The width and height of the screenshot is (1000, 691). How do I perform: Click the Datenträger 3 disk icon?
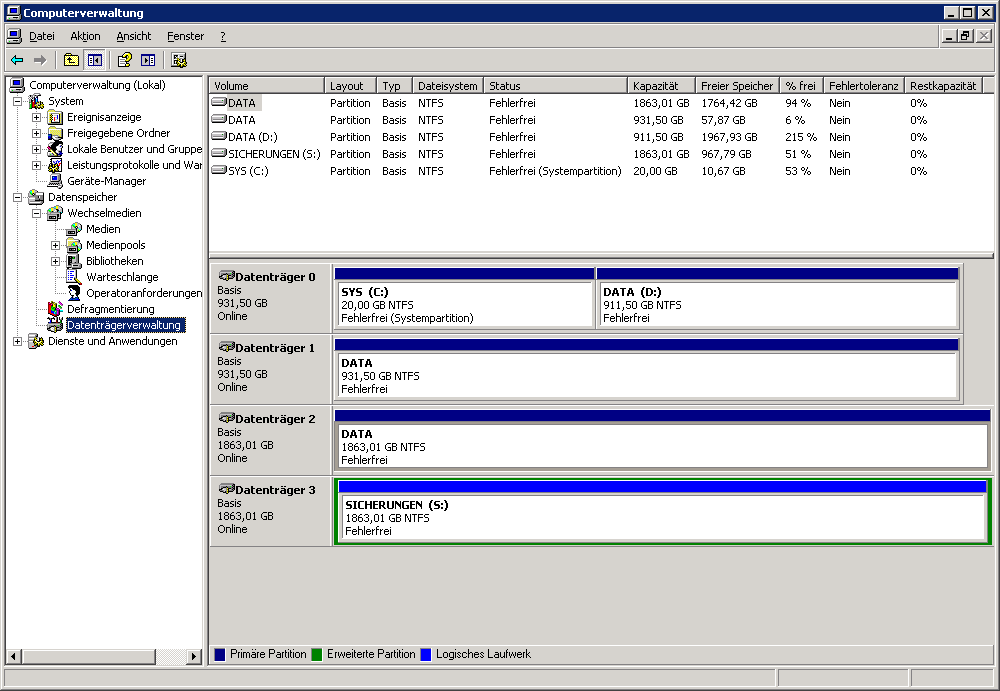(226, 489)
